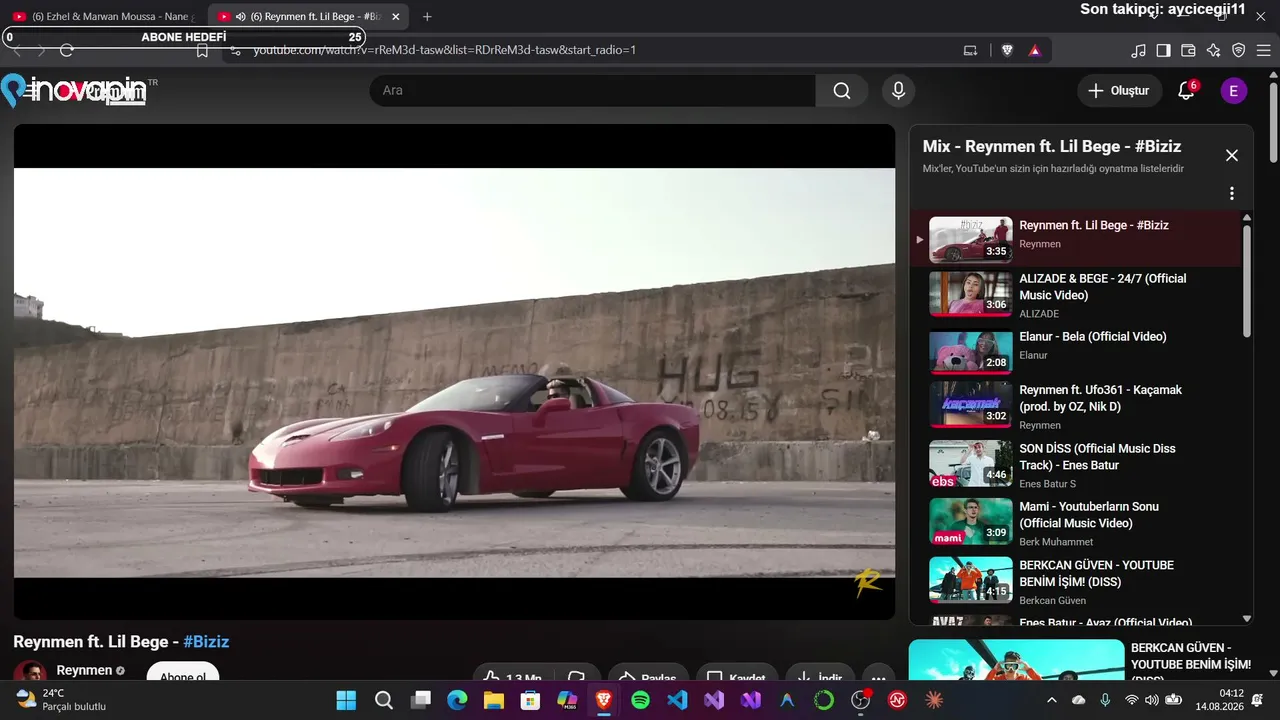Click the YouTube search magnifier button
The width and height of the screenshot is (1280, 720).
(842, 91)
